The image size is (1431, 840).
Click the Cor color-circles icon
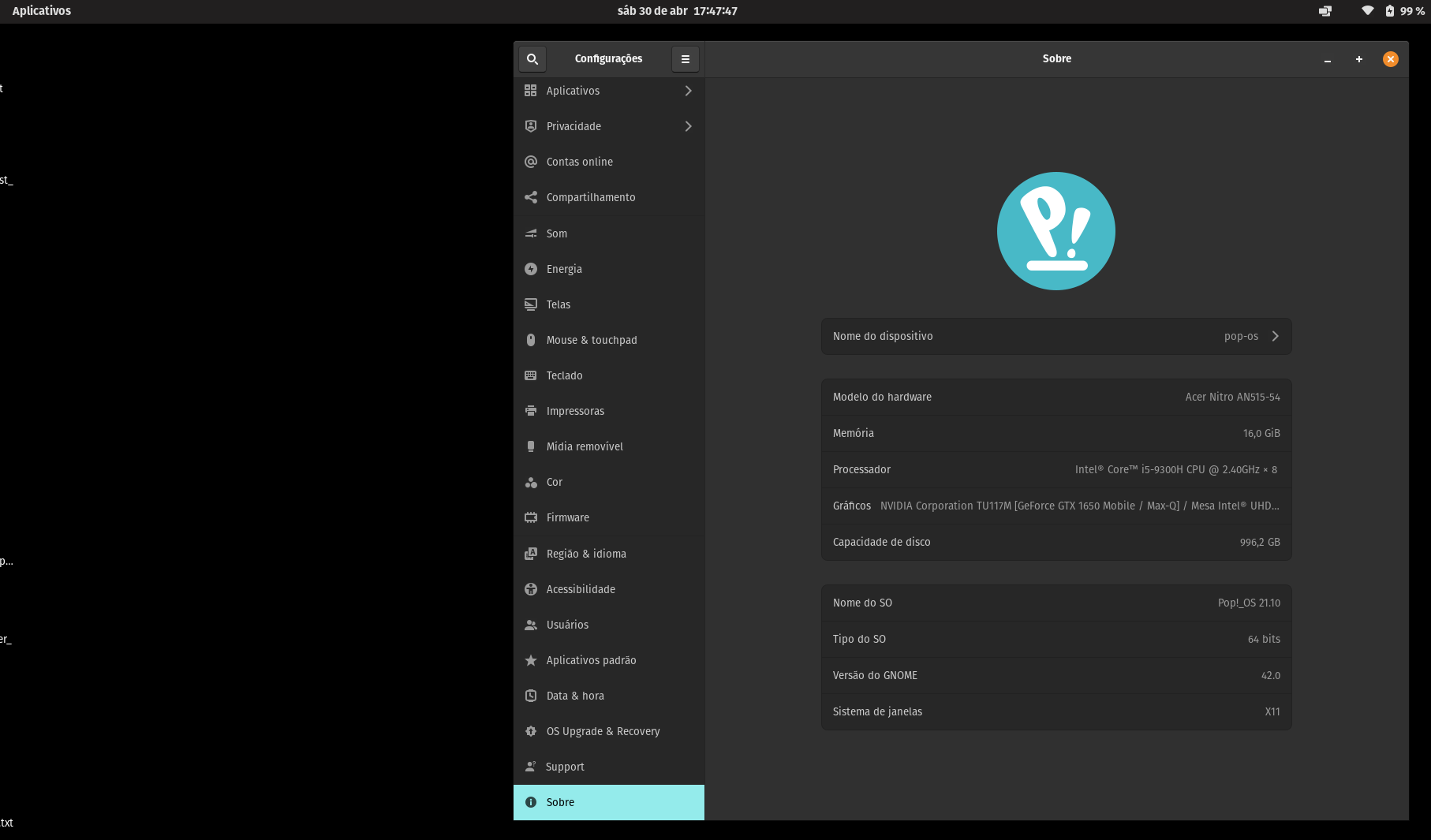click(x=531, y=482)
